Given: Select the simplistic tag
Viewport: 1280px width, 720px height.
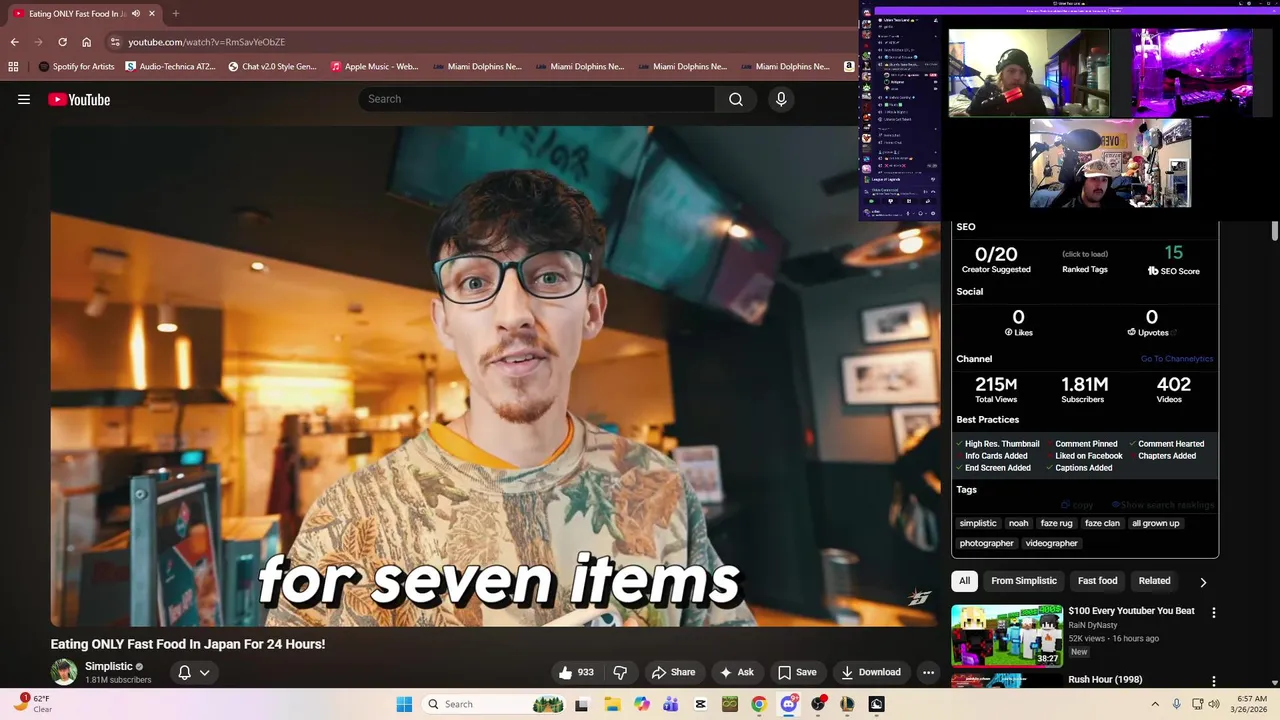Looking at the screenshot, I should click(978, 523).
